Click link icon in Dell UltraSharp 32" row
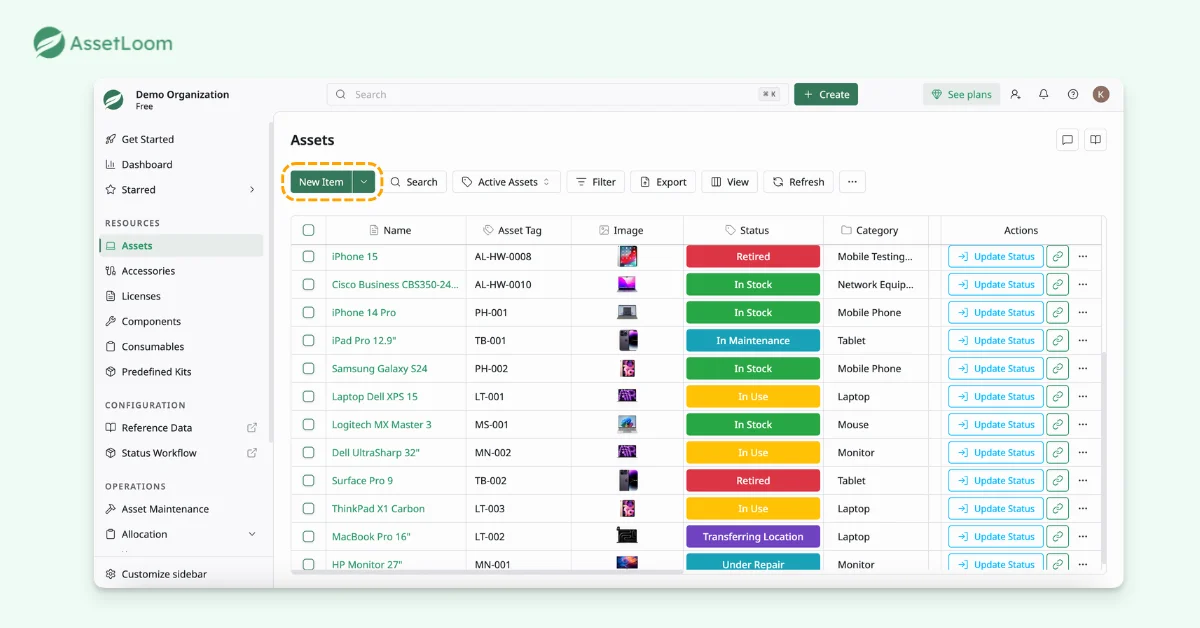 1058,453
